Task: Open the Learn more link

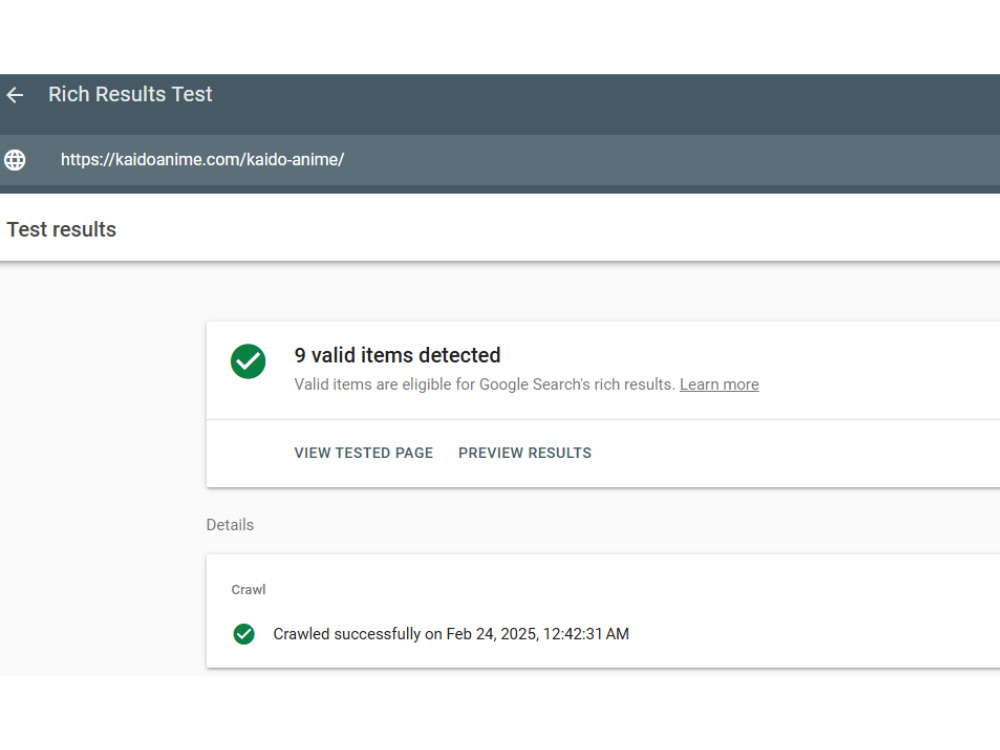Action: pos(719,385)
